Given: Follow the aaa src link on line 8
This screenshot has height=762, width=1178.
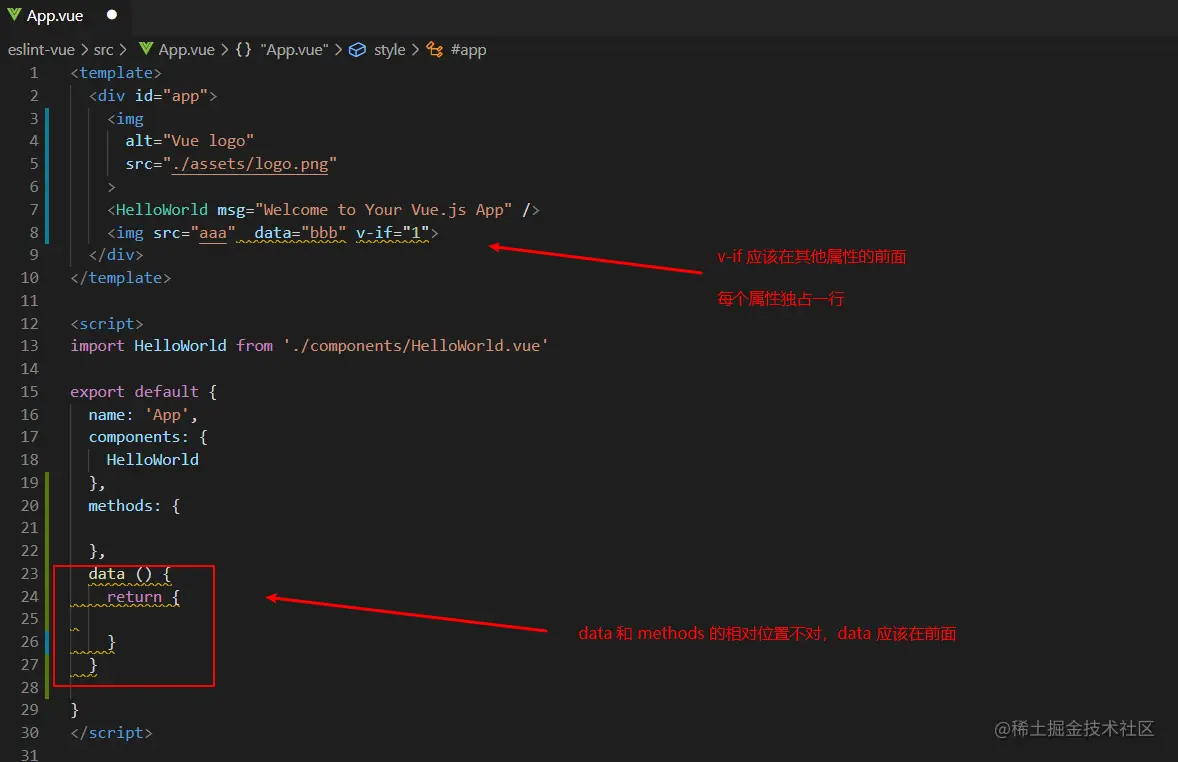Looking at the screenshot, I should [213, 233].
